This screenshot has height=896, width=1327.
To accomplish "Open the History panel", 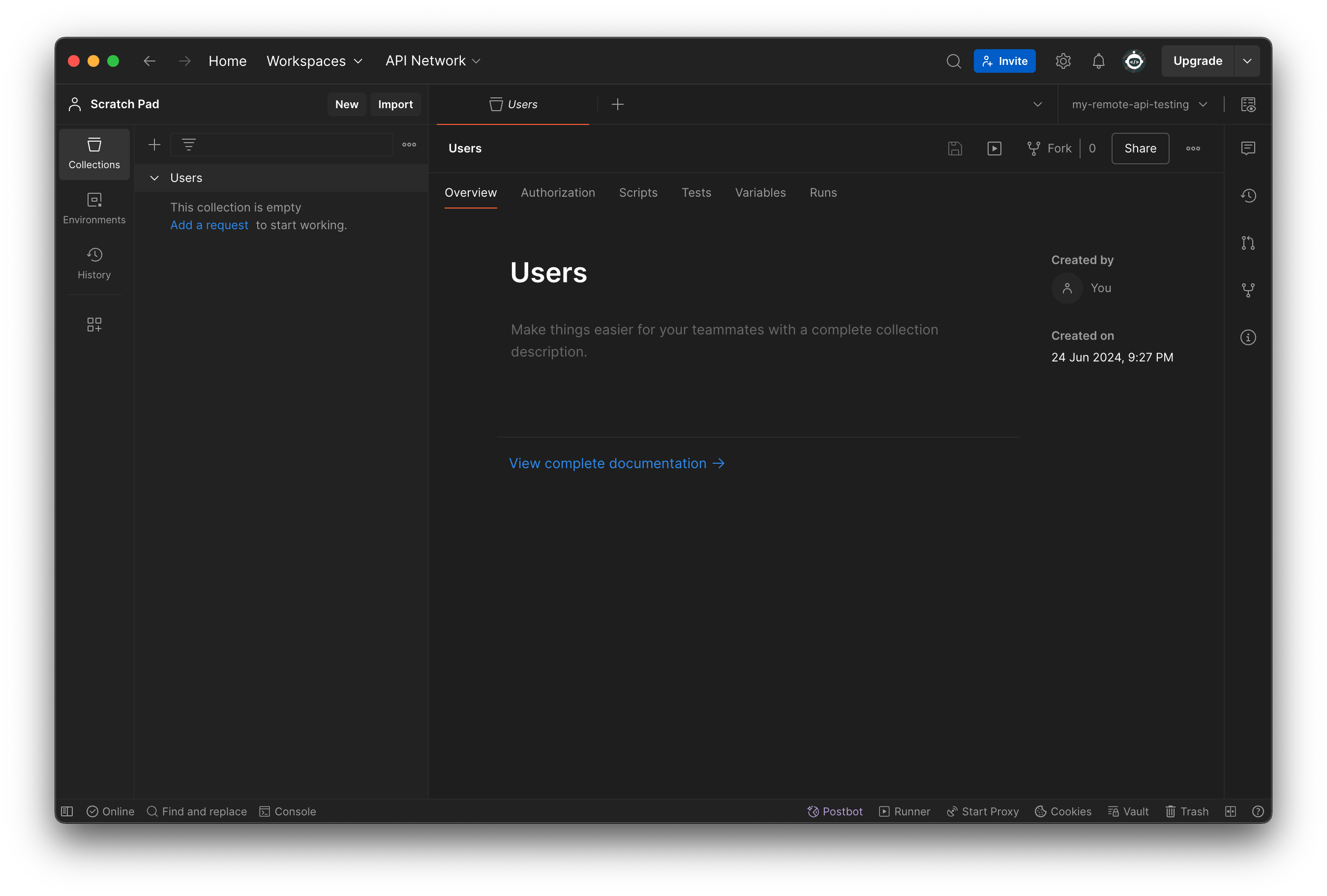I will pyautogui.click(x=93, y=263).
